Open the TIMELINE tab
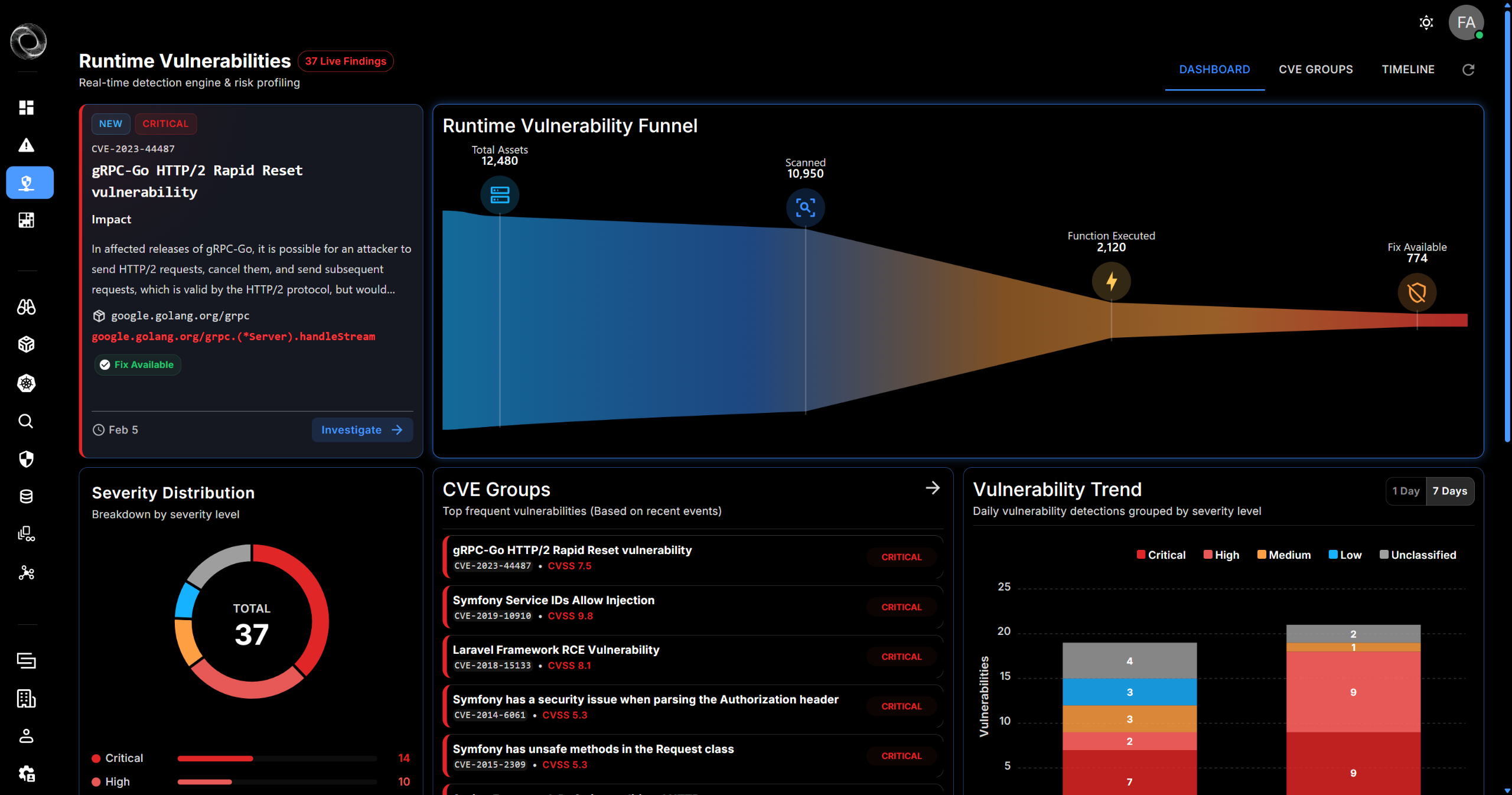This screenshot has width=1512, height=795. click(x=1407, y=70)
